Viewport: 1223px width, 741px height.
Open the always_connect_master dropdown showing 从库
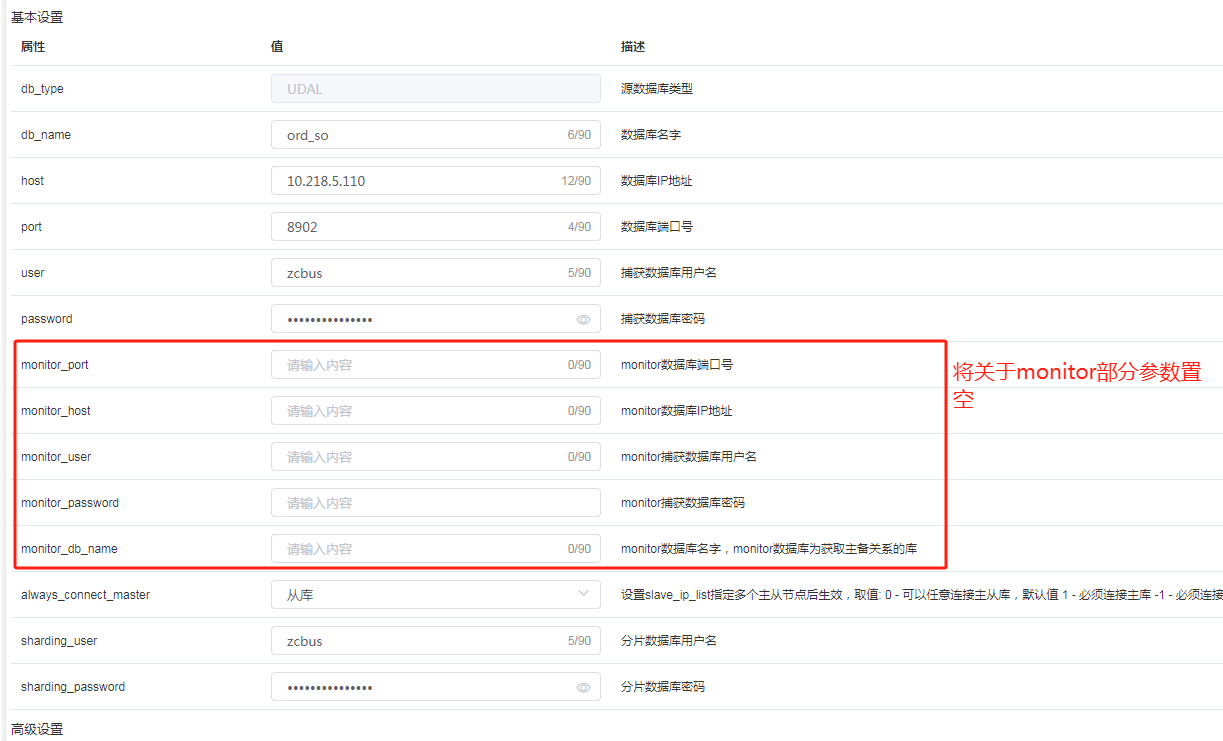(435, 595)
